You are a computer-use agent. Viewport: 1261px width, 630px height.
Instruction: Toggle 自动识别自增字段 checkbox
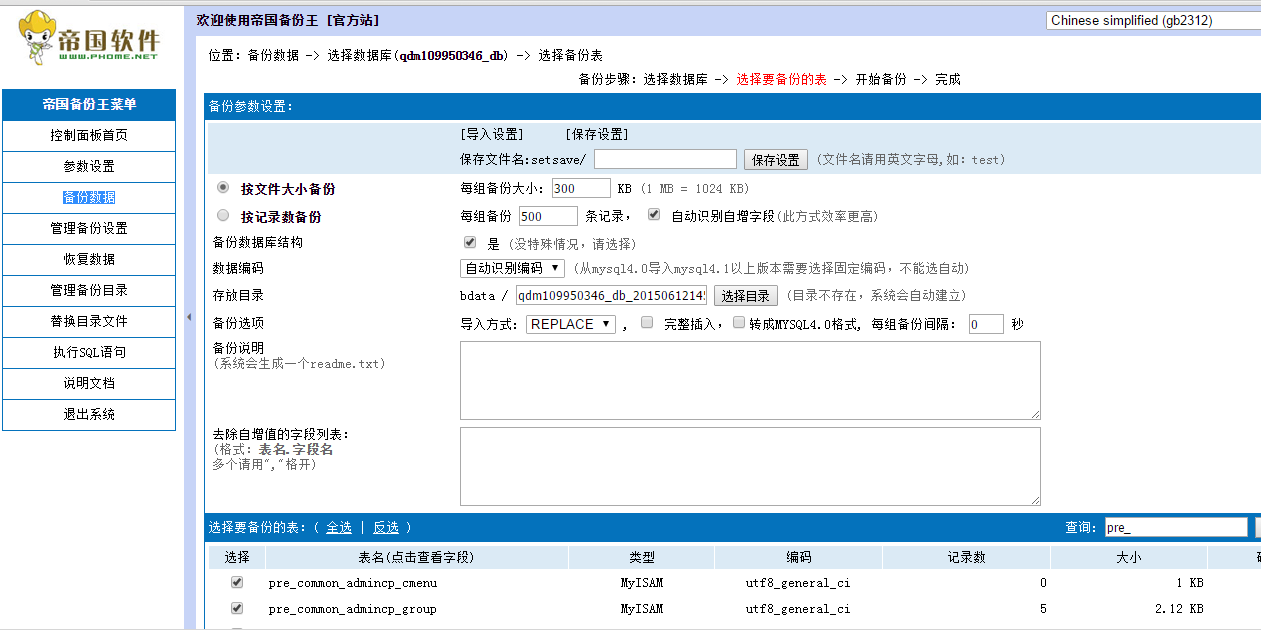coord(654,215)
